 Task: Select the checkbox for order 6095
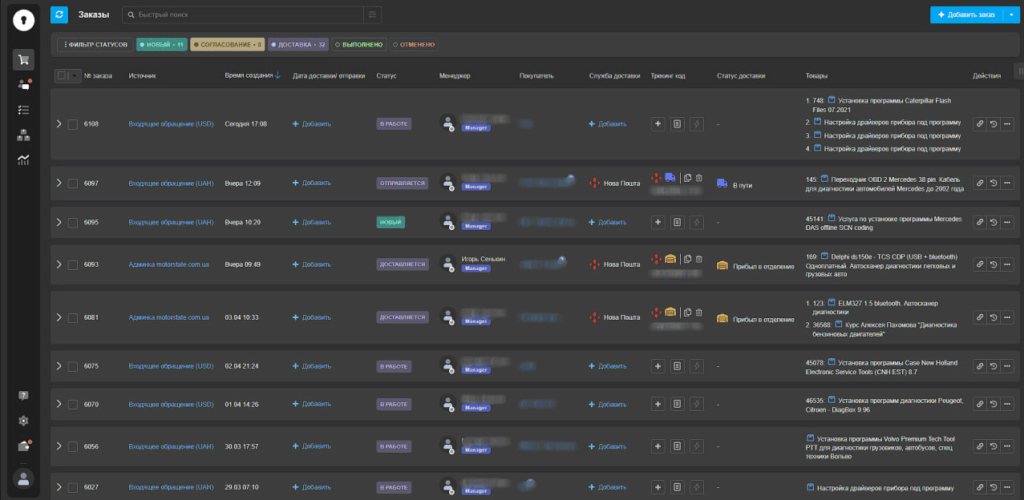72,222
